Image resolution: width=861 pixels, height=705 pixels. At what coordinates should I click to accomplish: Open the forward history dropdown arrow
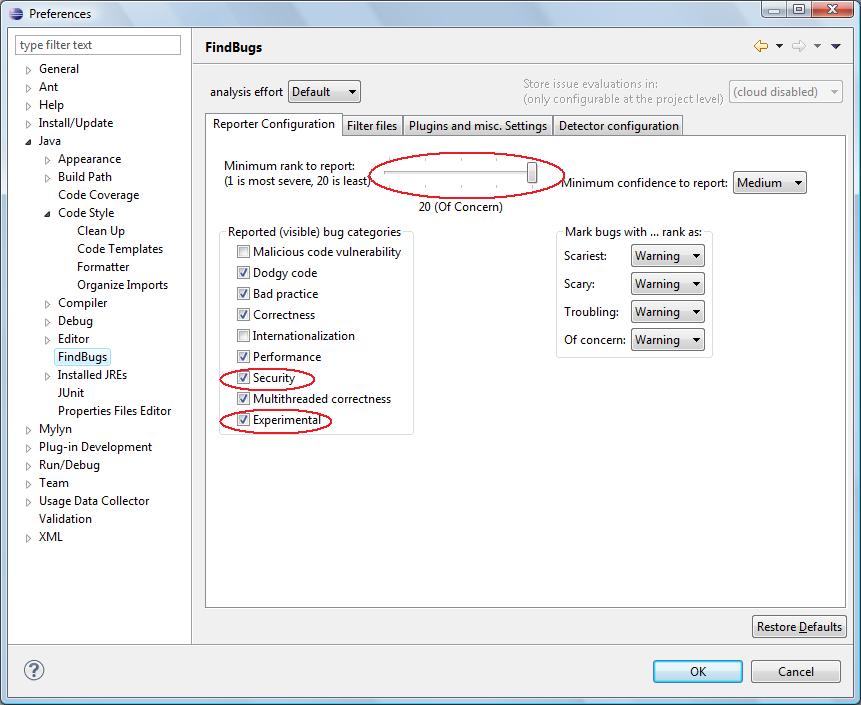tap(818, 46)
